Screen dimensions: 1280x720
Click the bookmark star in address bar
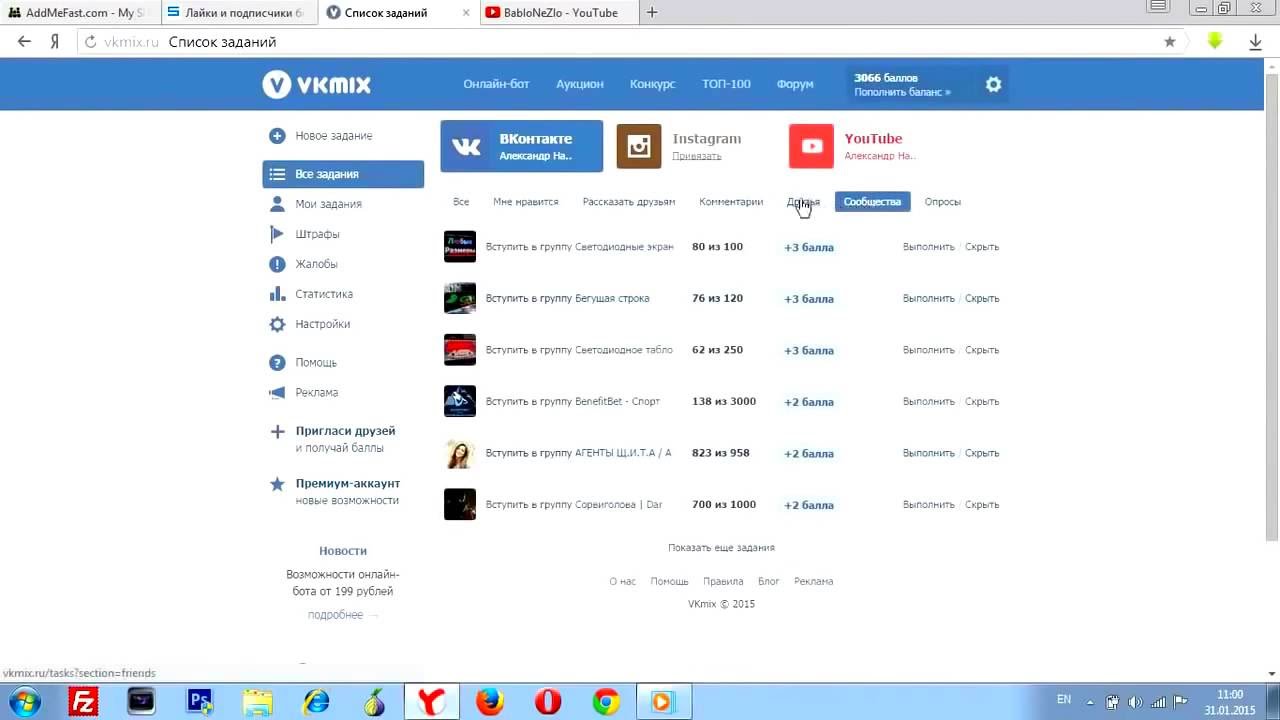click(1170, 42)
